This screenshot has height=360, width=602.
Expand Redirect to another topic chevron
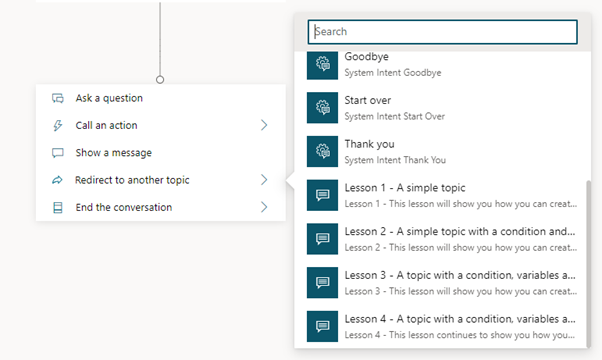click(x=264, y=180)
